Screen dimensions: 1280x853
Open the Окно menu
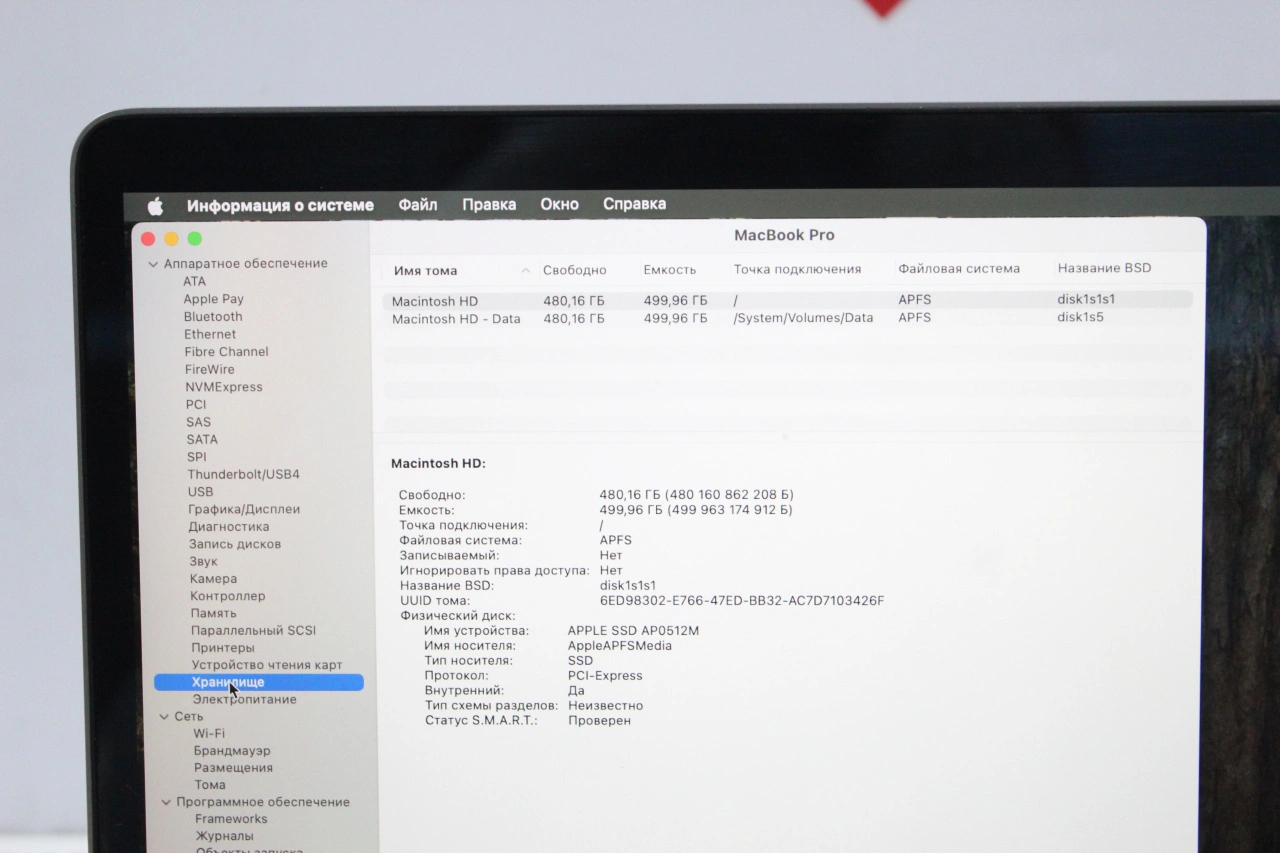click(560, 204)
